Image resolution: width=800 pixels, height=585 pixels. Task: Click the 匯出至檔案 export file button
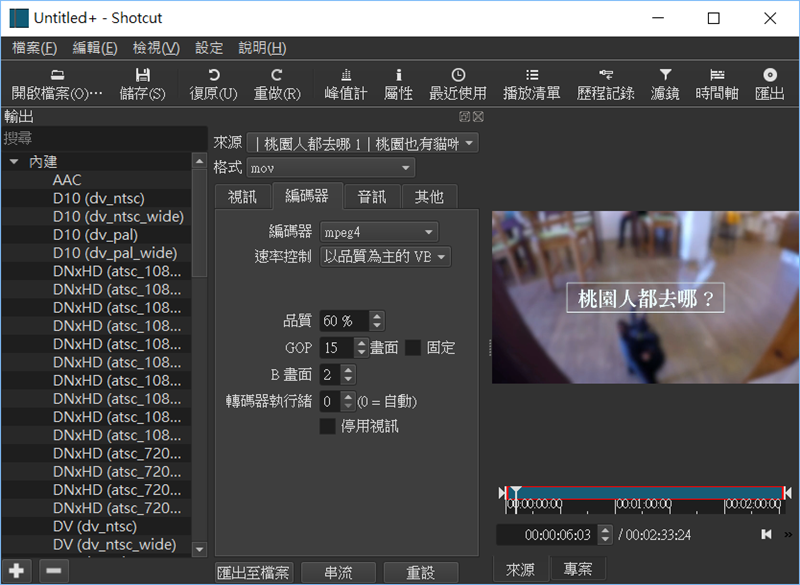(x=255, y=573)
